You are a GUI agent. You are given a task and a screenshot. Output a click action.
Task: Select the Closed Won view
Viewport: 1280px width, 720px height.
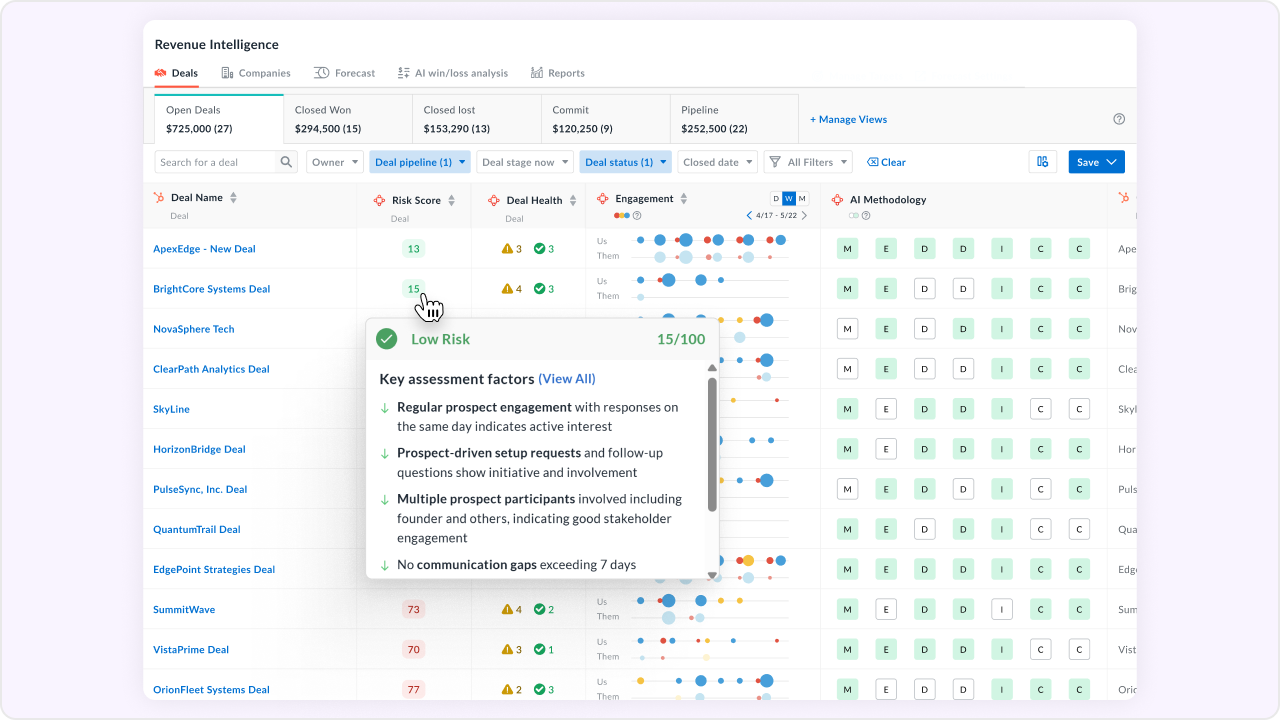click(x=348, y=119)
